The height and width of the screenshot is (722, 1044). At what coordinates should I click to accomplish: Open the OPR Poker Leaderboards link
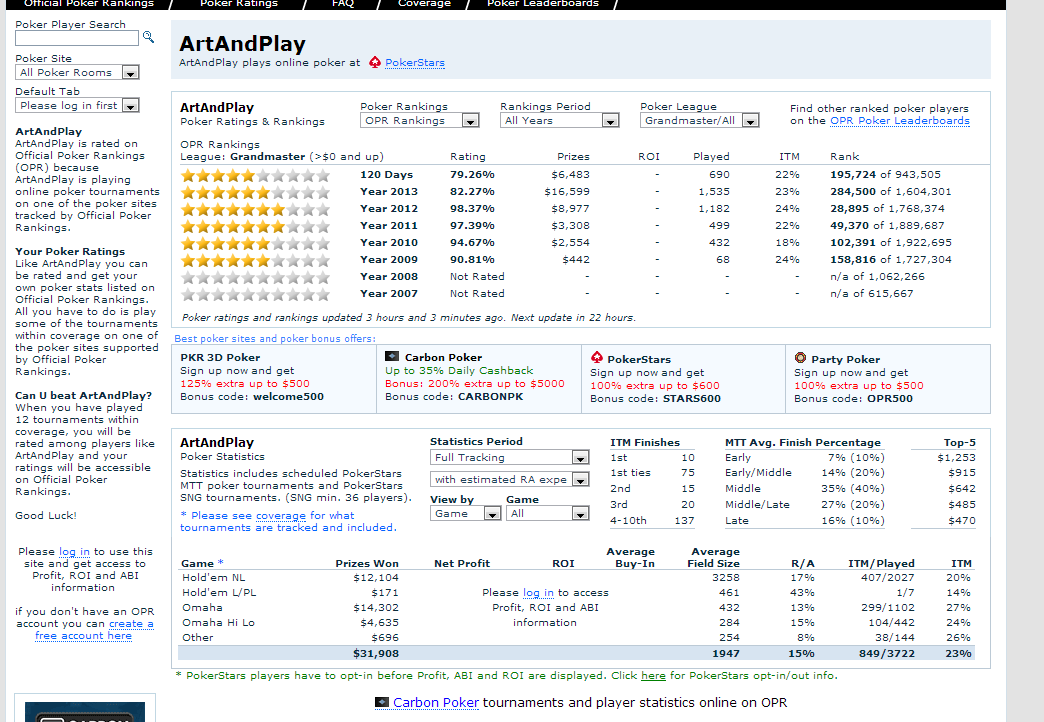(x=900, y=121)
